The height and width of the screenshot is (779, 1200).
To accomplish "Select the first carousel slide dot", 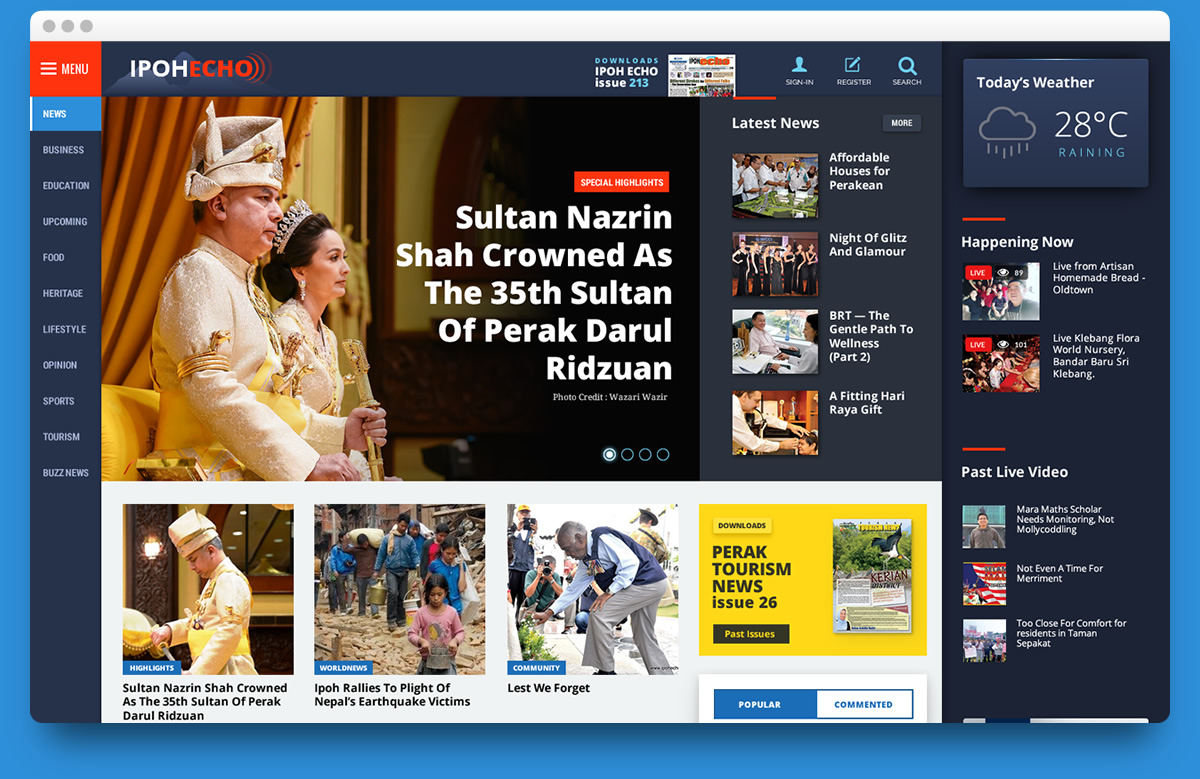I will (609, 454).
